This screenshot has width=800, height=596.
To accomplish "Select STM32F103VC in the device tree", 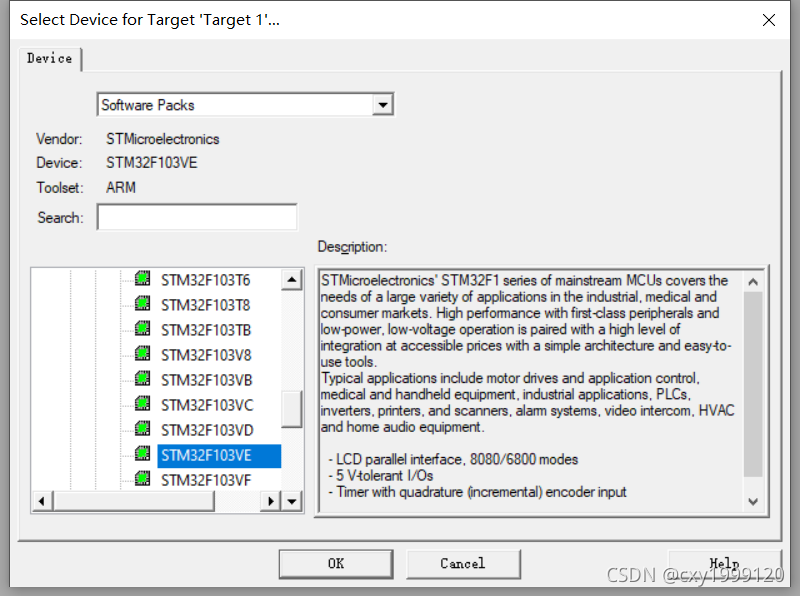I will (x=207, y=405).
